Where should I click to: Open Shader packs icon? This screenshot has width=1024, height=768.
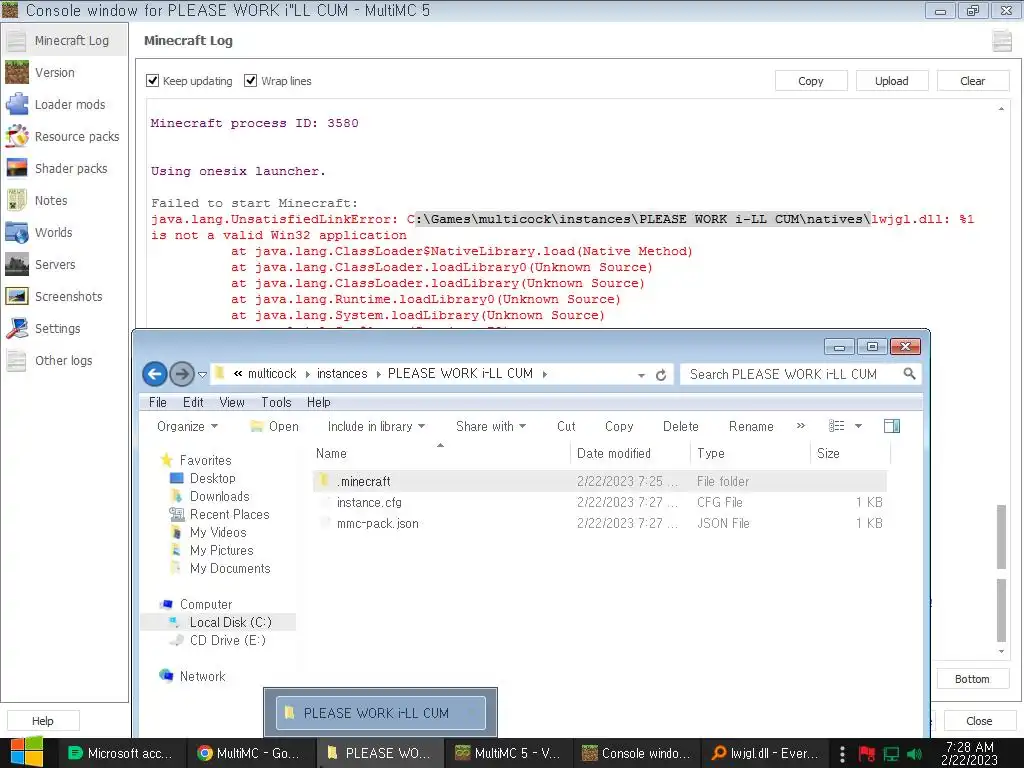[x=17, y=168]
